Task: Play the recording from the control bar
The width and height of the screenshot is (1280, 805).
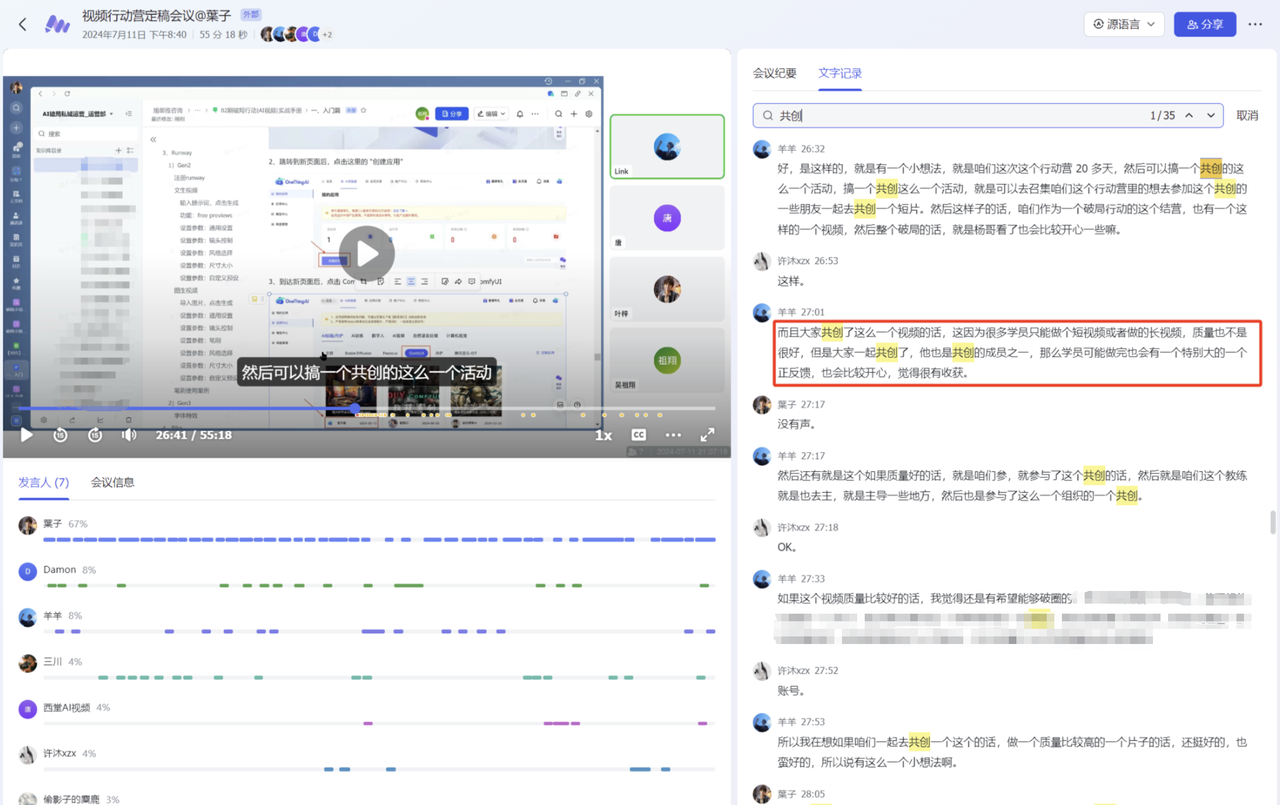Action: 27,435
